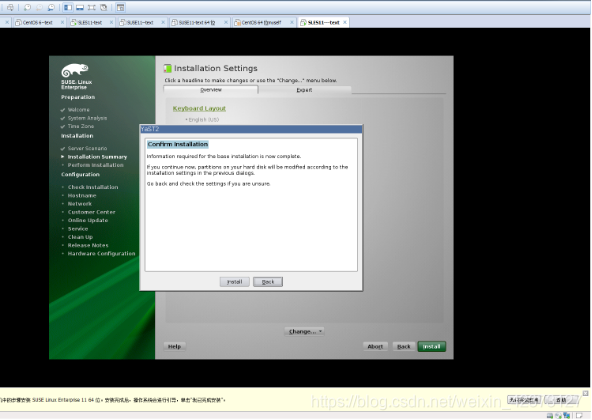Click the Online Update step in sidebar
This screenshot has width=592, height=420.
pos(88,220)
